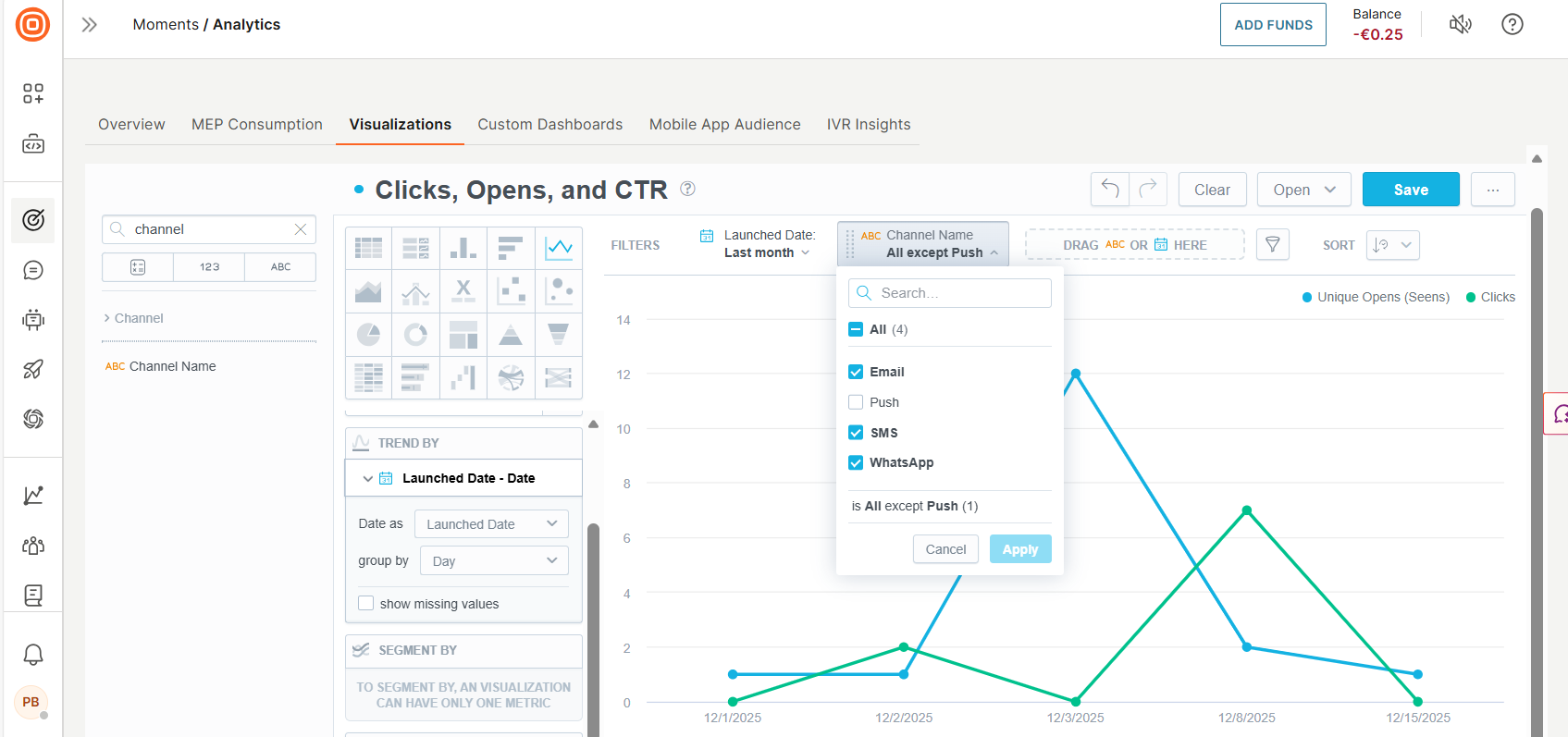Click the undo arrow button
The width and height of the screenshot is (1568, 737).
1109,190
